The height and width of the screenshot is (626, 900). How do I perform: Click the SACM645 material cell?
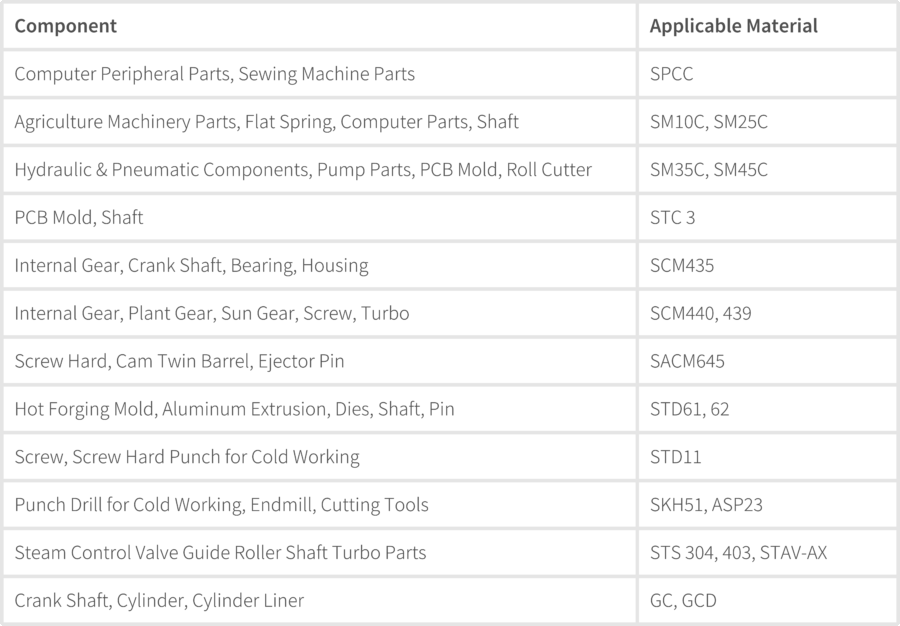click(767, 361)
